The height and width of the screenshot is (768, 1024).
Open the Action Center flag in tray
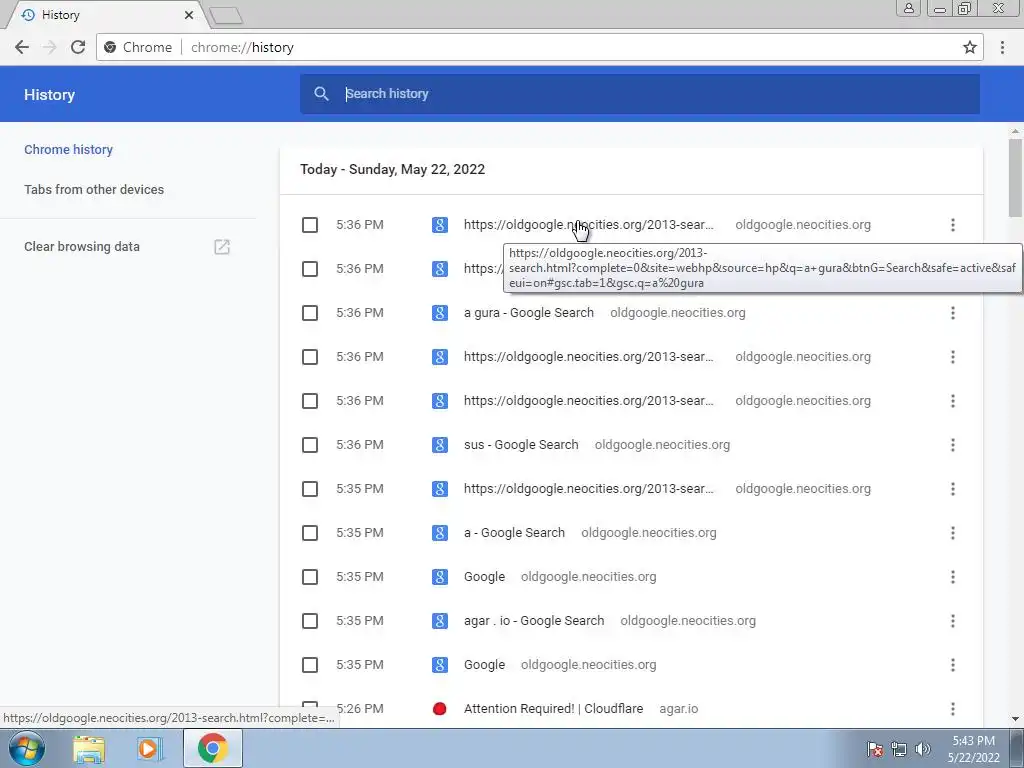[874, 749]
